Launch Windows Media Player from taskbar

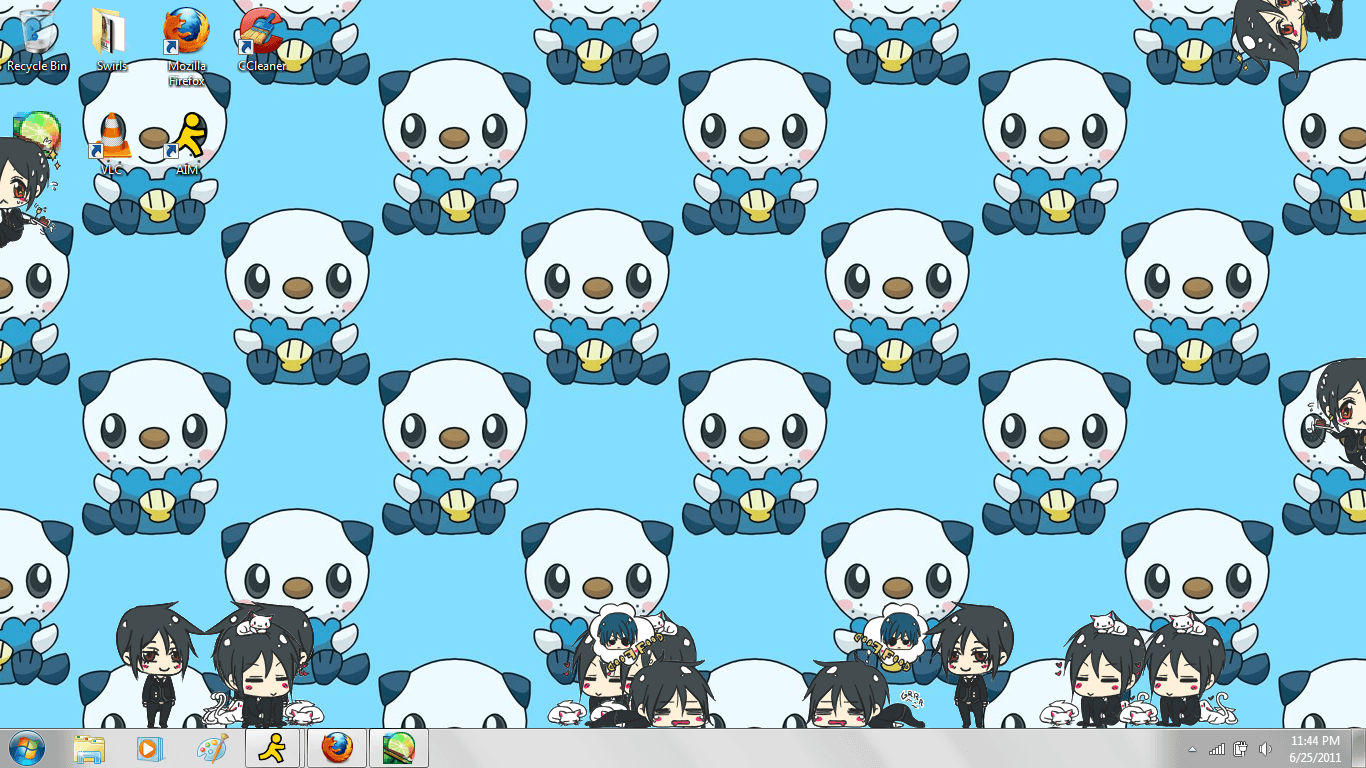(150, 748)
